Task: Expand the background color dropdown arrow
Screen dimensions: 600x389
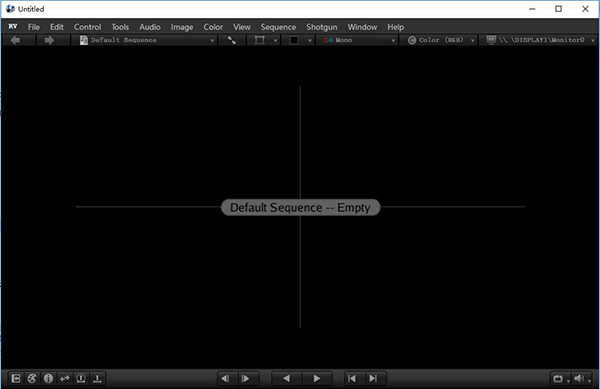Action: (x=310, y=41)
